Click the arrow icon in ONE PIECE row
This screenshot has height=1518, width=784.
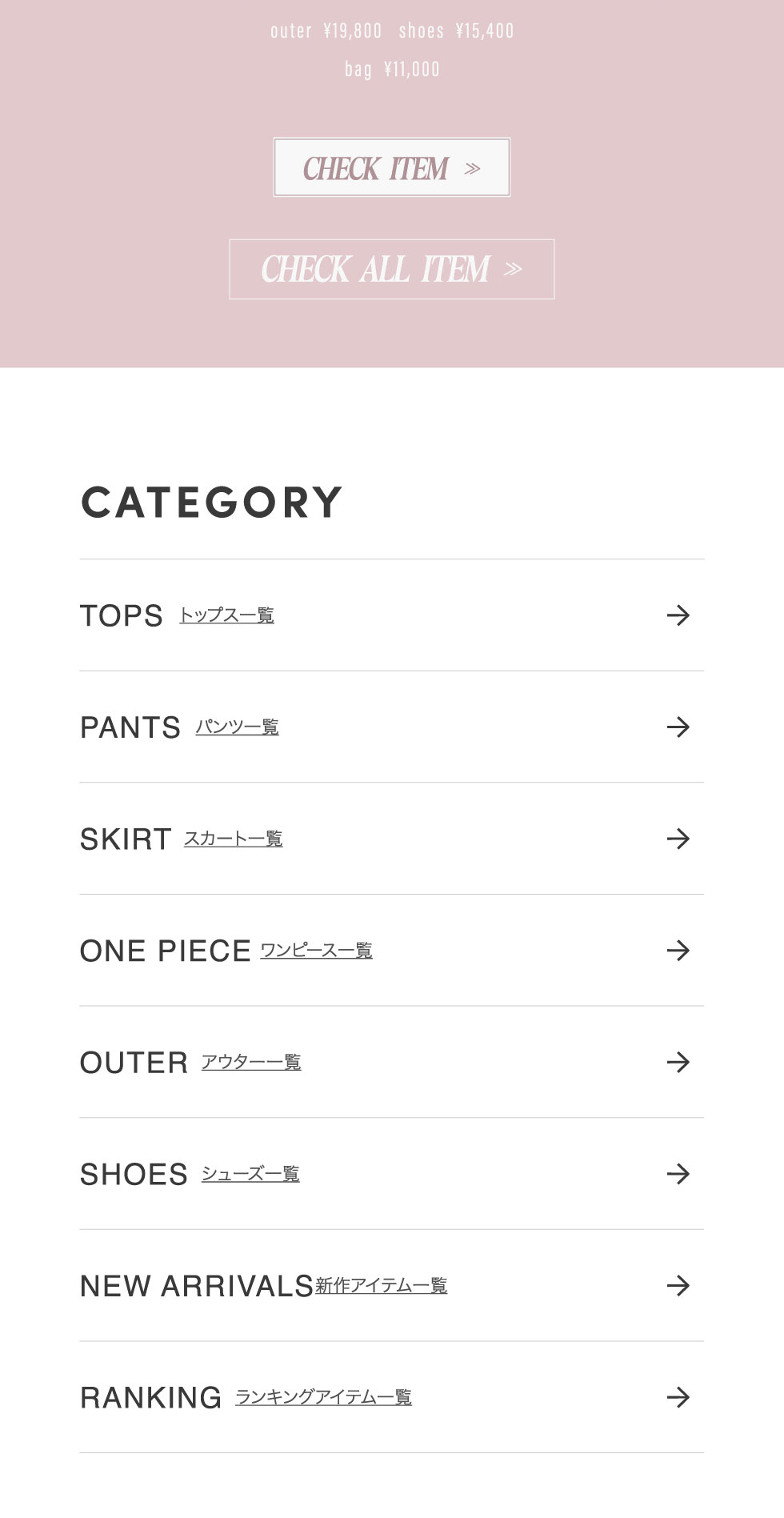[678, 951]
